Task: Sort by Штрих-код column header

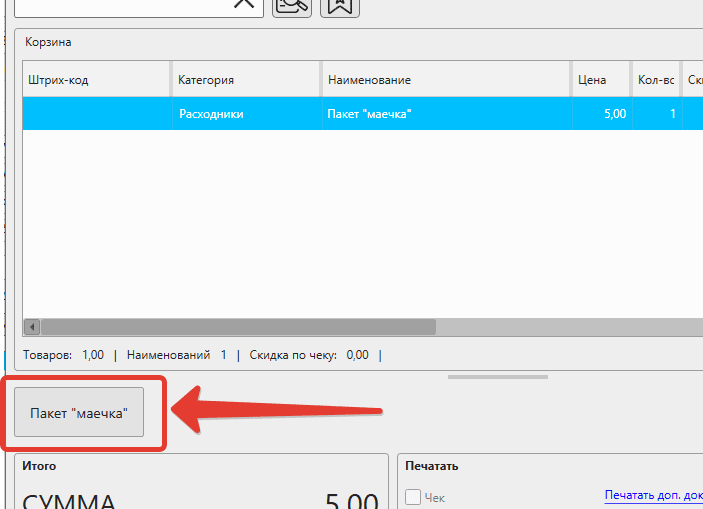Action: [96, 80]
